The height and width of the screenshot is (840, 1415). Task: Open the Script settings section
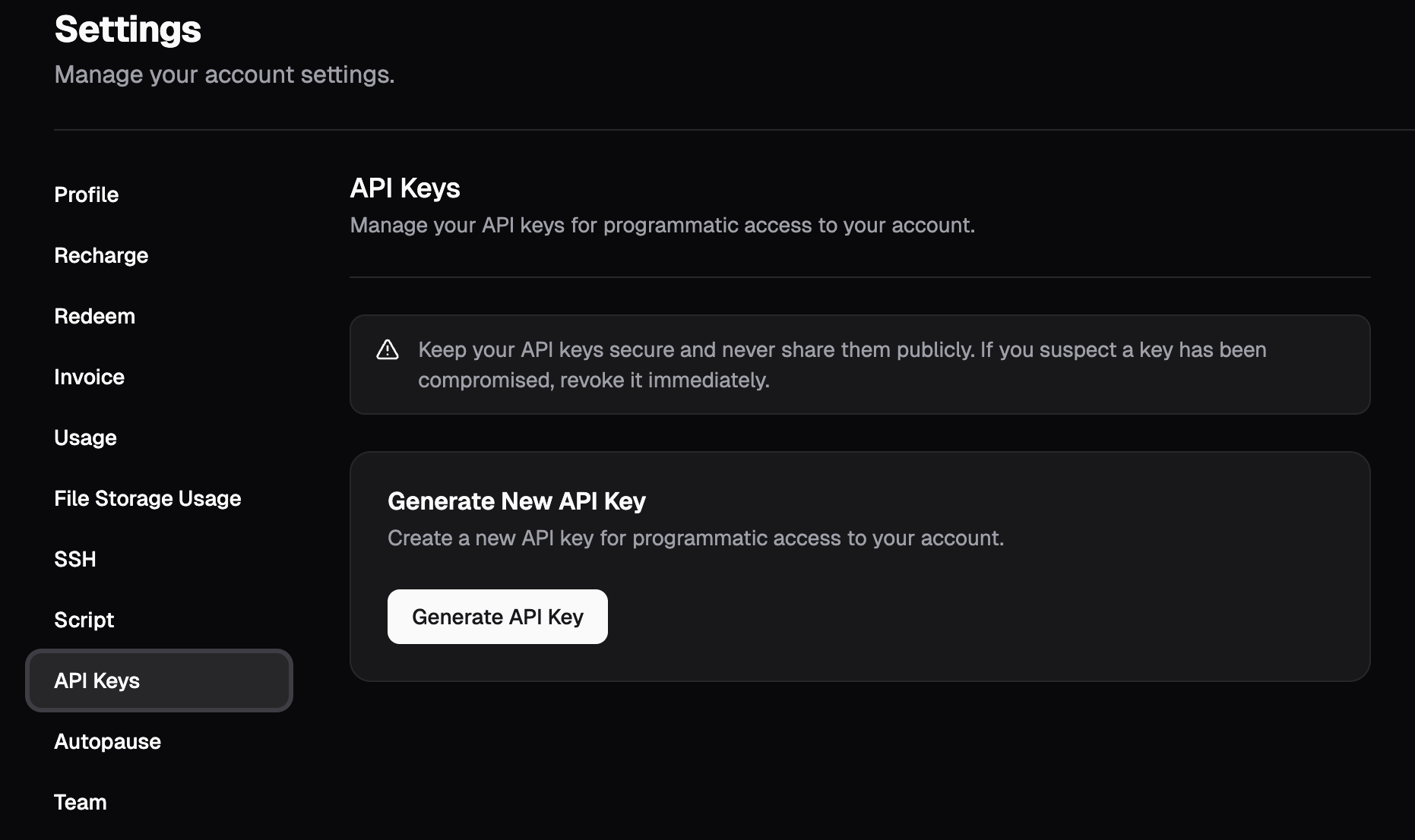point(84,620)
